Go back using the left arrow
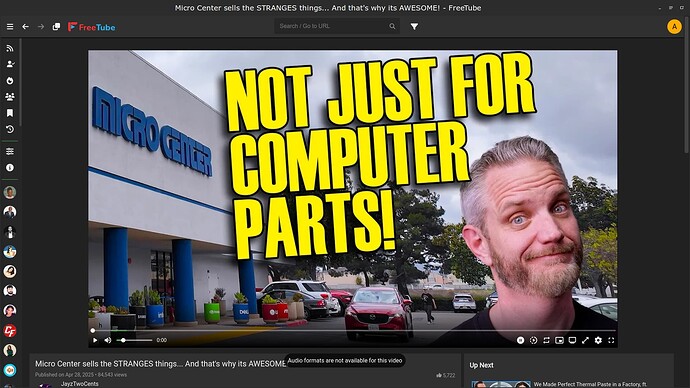 (x=26, y=27)
